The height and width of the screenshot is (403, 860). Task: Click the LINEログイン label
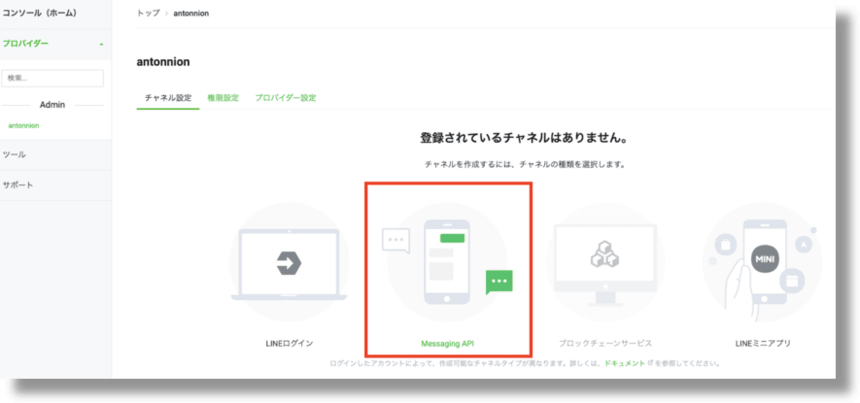[x=289, y=344]
